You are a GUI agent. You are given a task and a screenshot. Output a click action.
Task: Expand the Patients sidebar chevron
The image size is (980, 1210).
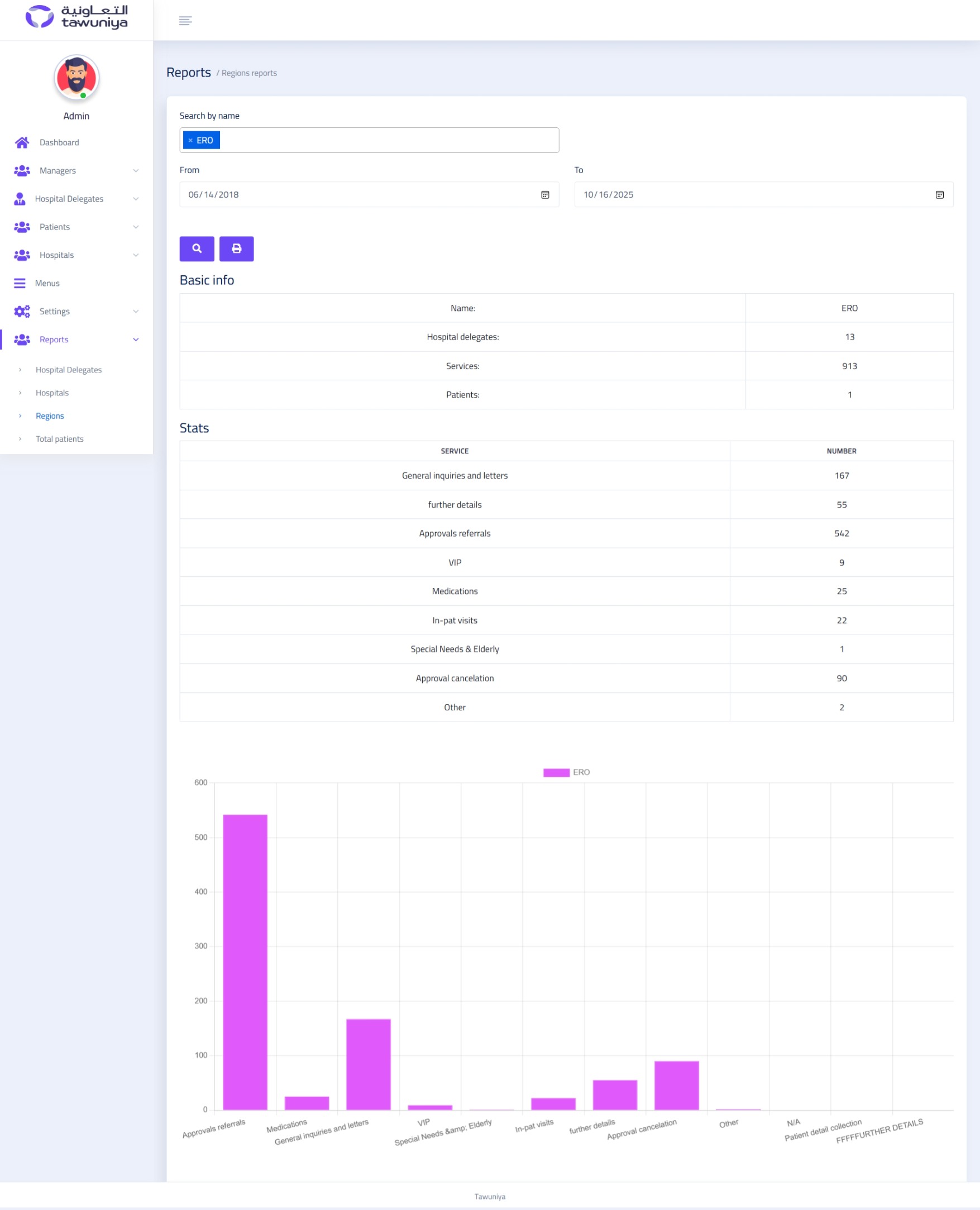136,227
